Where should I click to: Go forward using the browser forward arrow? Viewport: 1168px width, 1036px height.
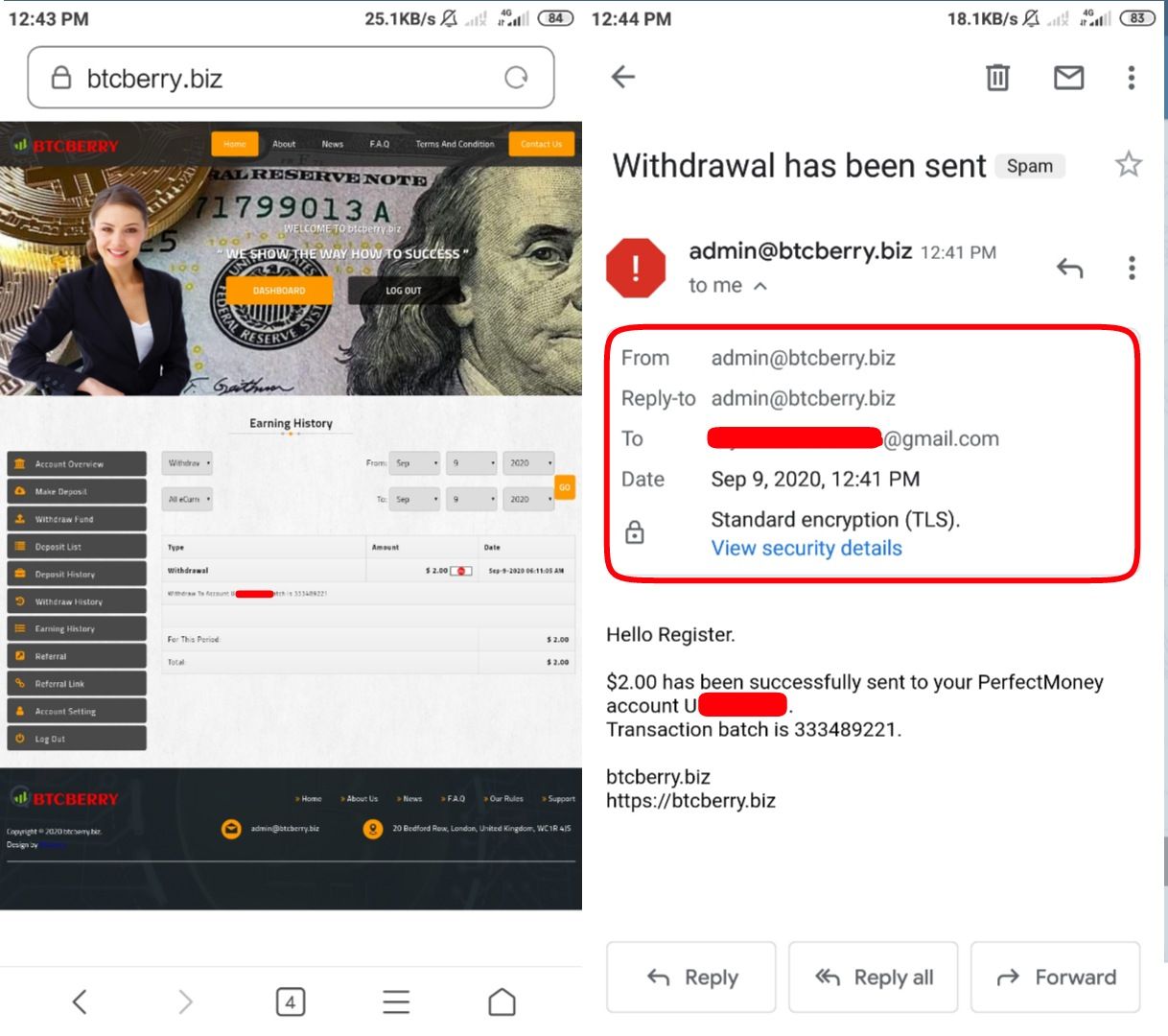coord(185,1002)
